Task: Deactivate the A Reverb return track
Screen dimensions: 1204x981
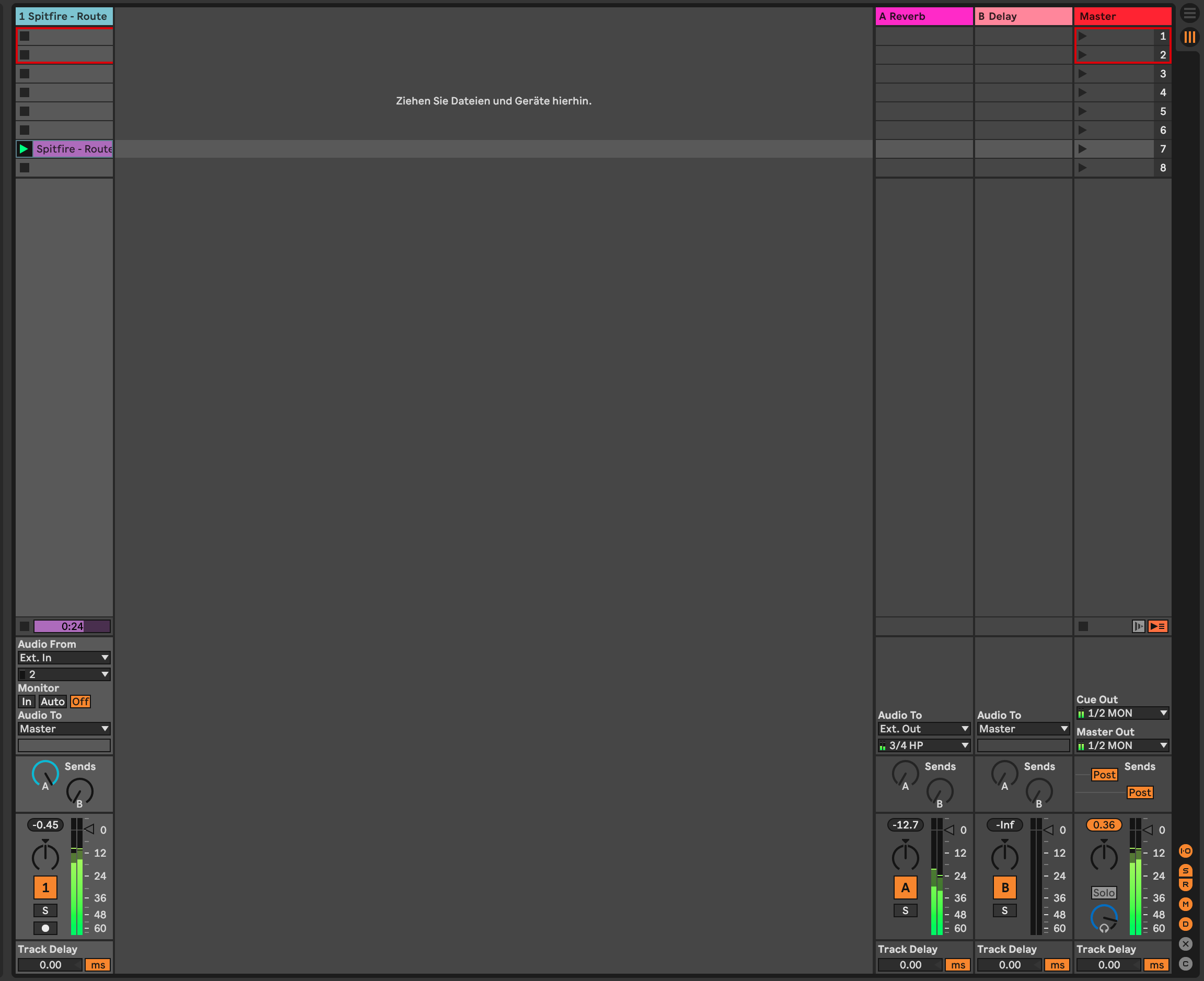Action: click(x=905, y=887)
